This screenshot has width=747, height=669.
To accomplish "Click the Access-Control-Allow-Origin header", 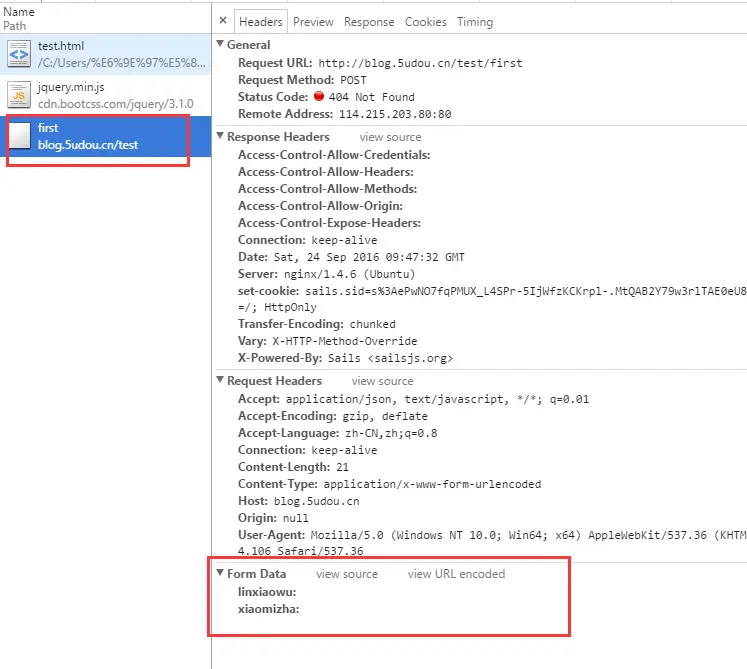I will coord(320,206).
